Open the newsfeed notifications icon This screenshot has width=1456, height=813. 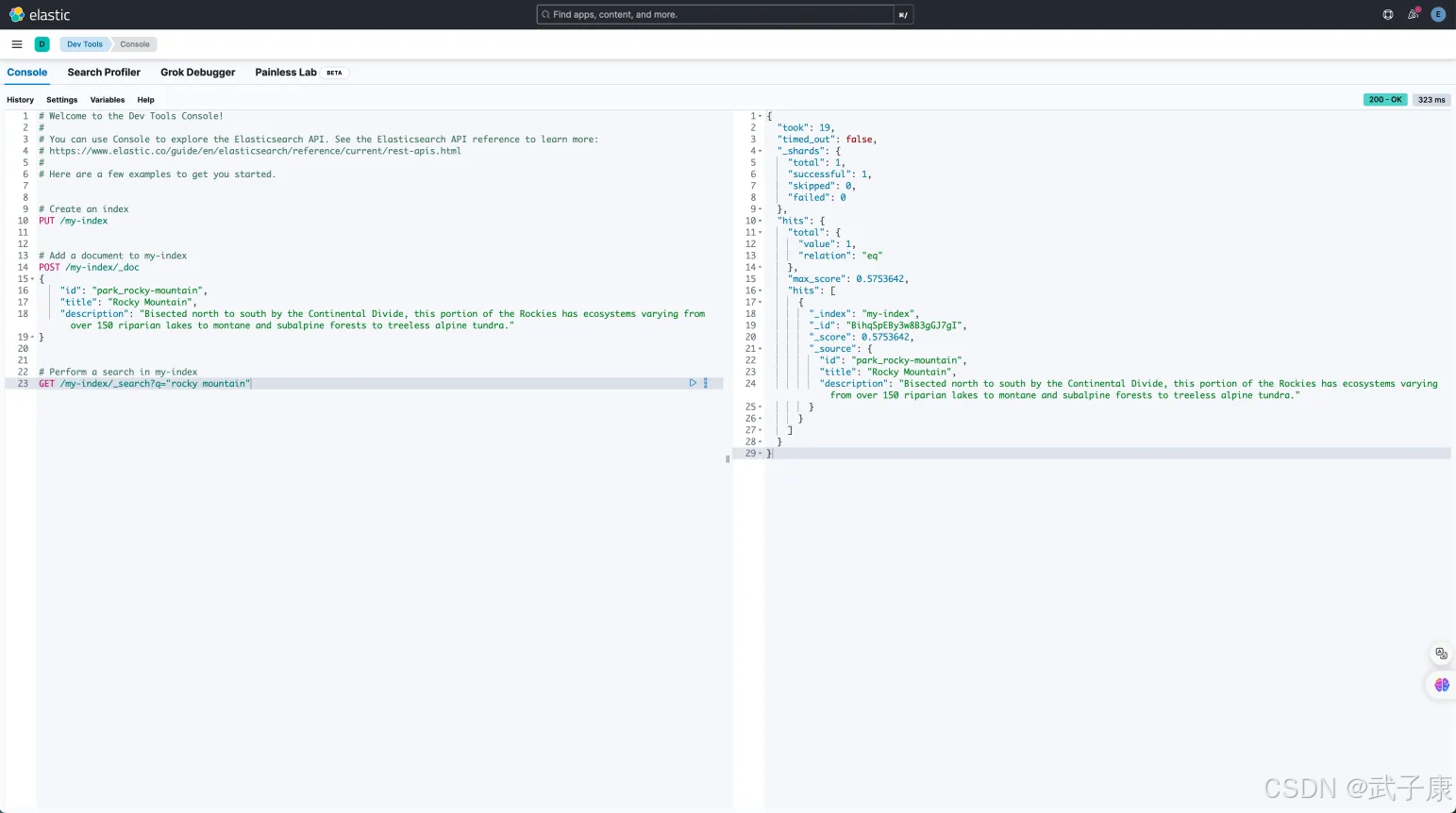click(x=1413, y=15)
